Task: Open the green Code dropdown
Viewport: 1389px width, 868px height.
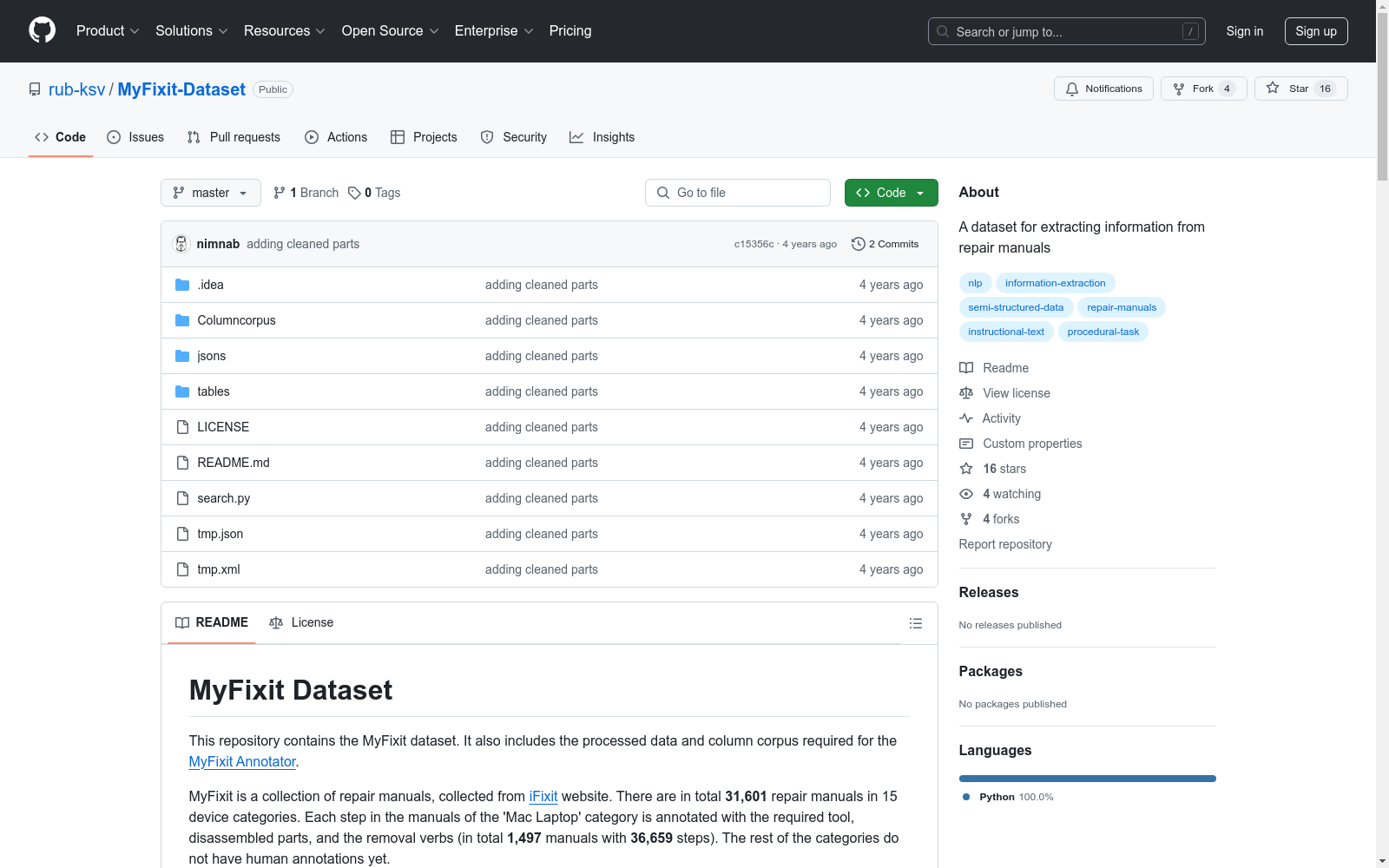Action: (x=891, y=193)
